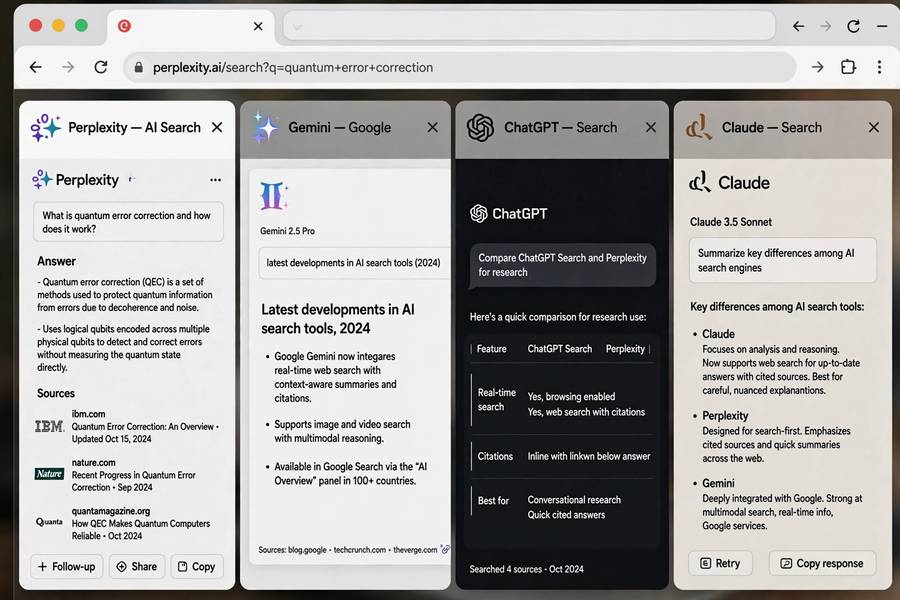Click the browser back arrow beside the address bar
The image size is (900, 600).
point(36,67)
